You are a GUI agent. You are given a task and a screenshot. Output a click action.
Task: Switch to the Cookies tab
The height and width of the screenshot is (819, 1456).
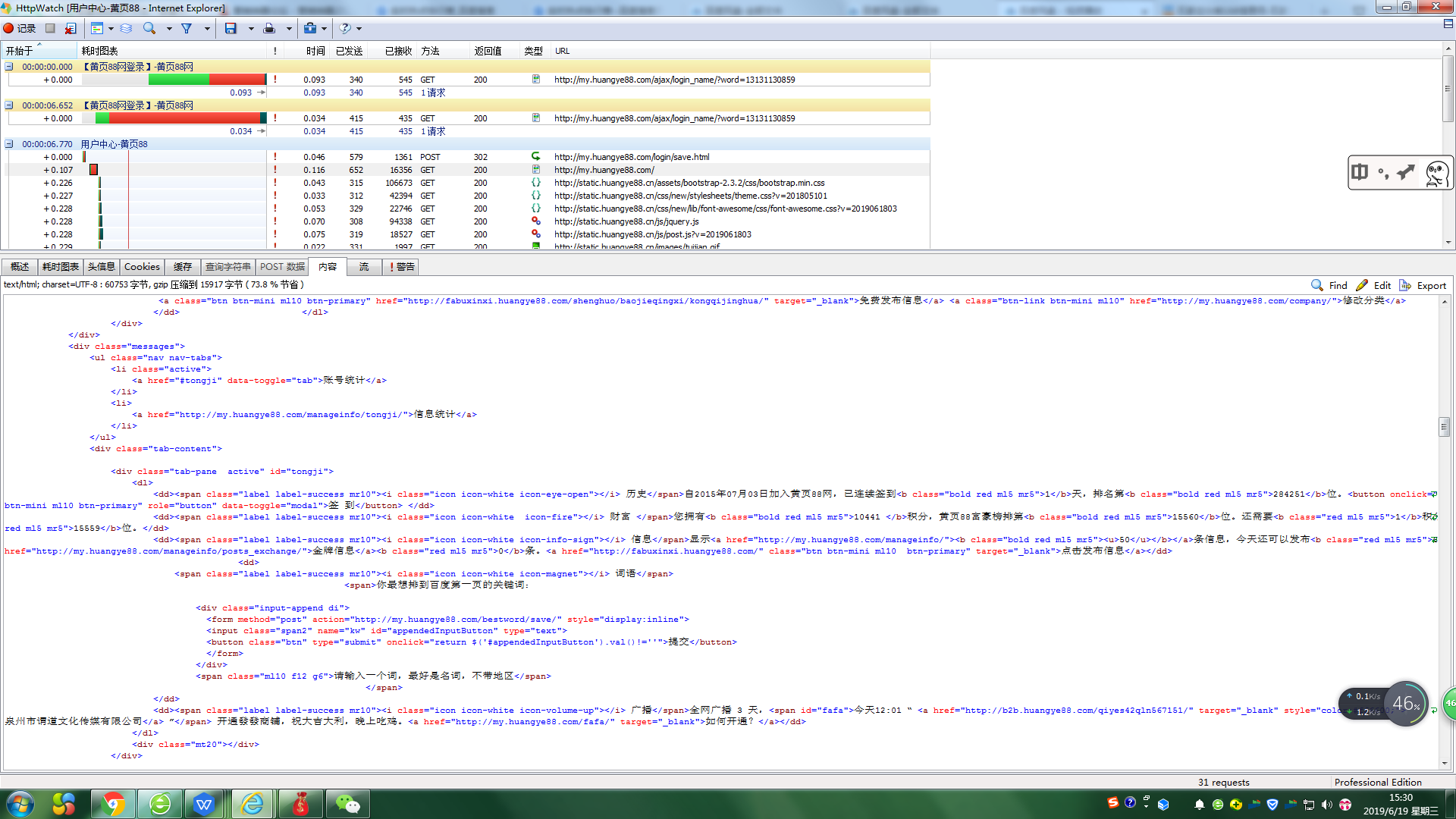coord(142,267)
